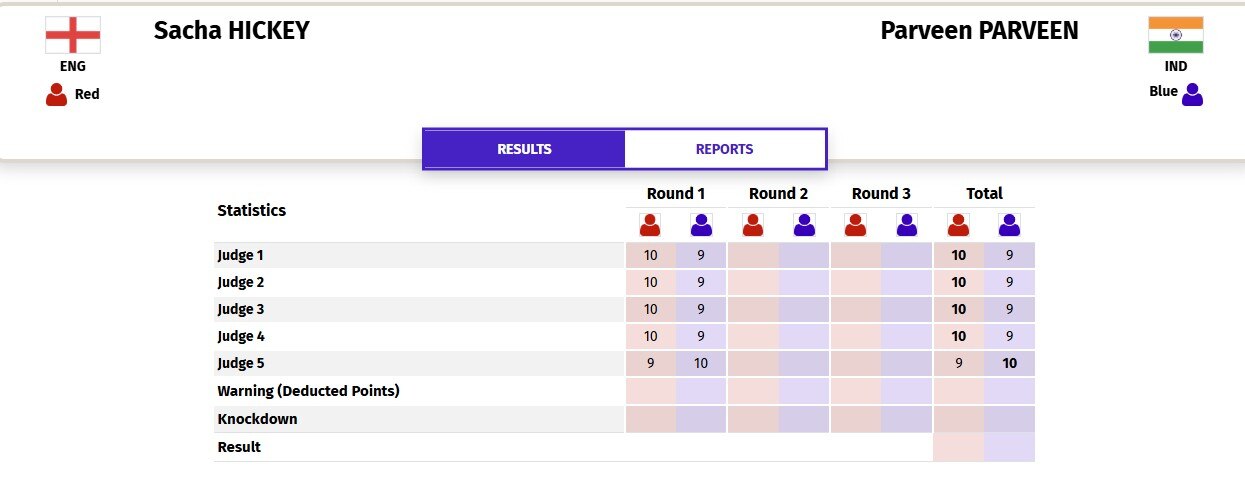Select the RESULTS tab

tap(524, 149)
